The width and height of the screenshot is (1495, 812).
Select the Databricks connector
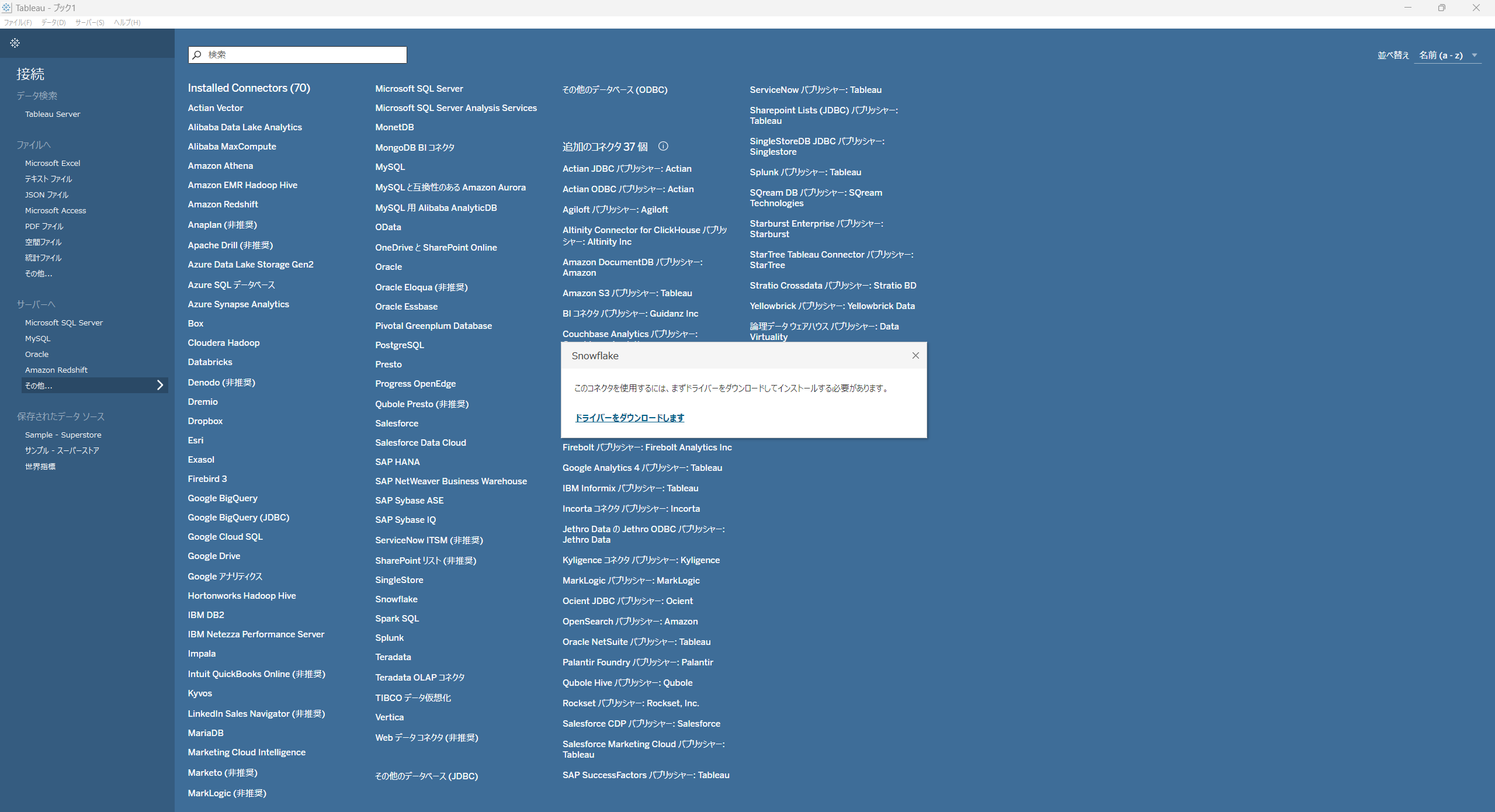point(210,362)
